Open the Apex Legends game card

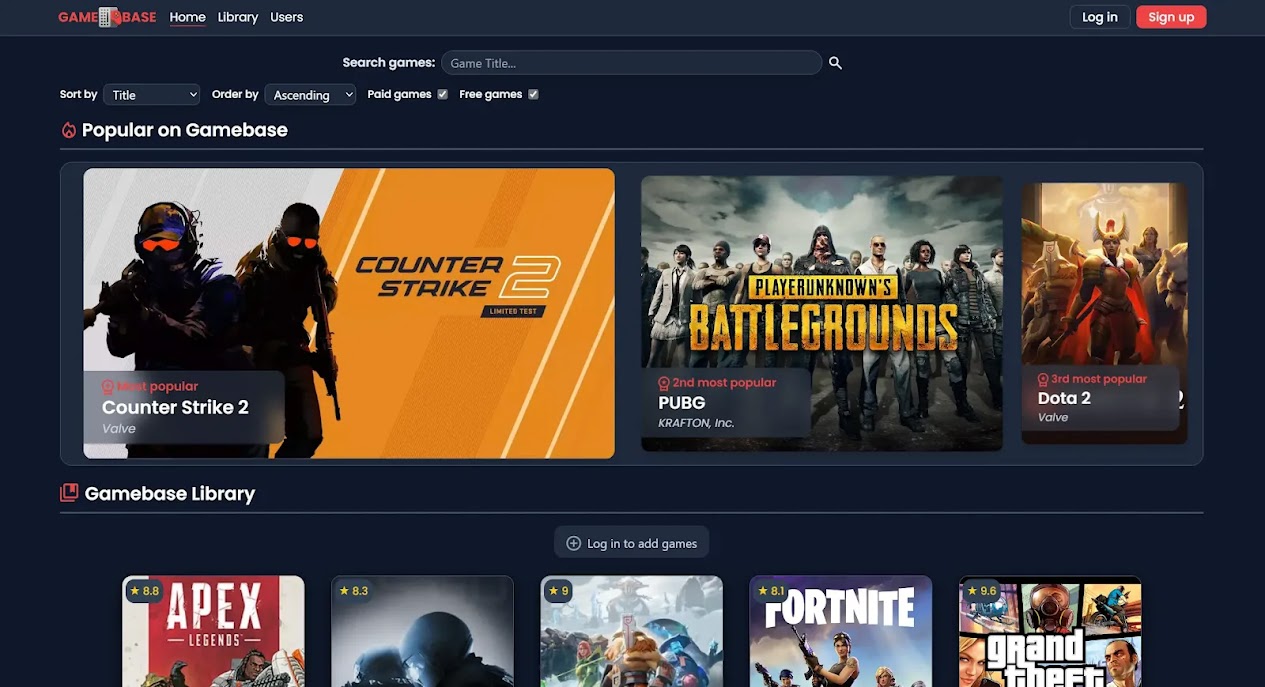(x=213, y=631)
